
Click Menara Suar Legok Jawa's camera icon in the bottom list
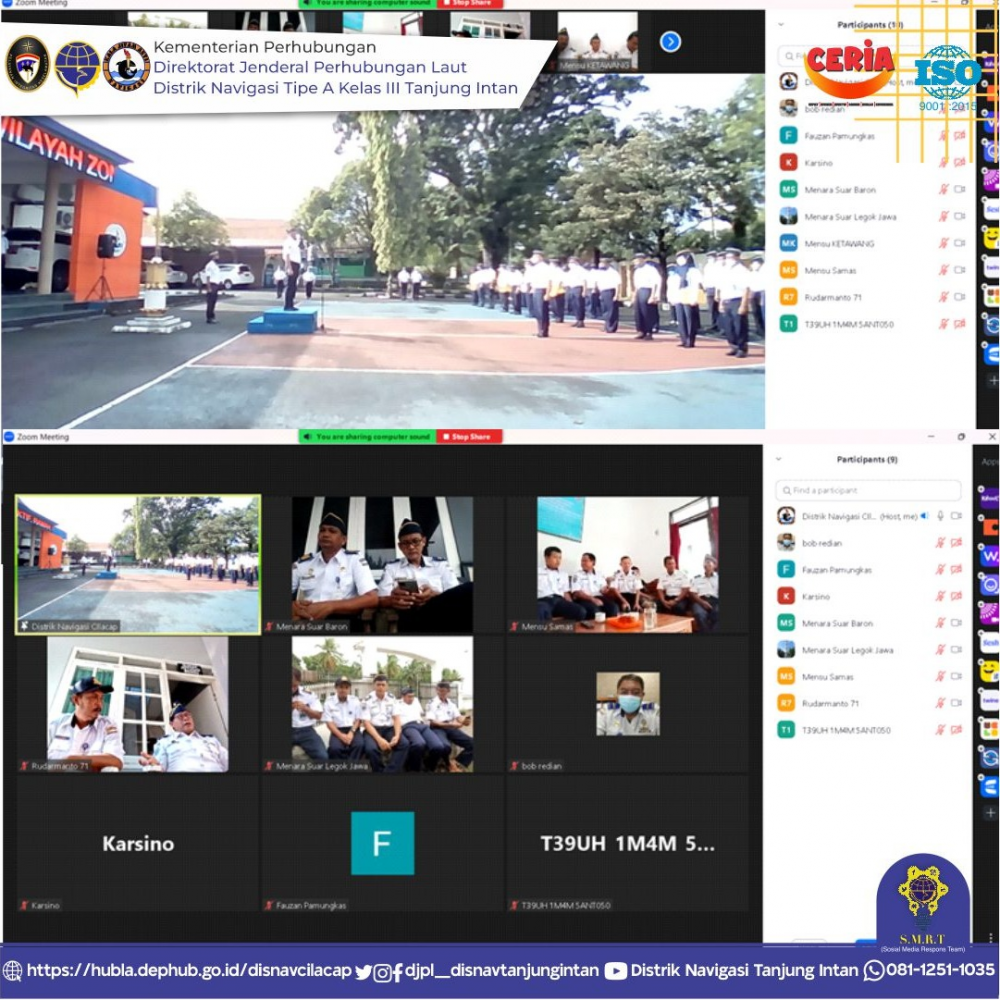(956, 650)
